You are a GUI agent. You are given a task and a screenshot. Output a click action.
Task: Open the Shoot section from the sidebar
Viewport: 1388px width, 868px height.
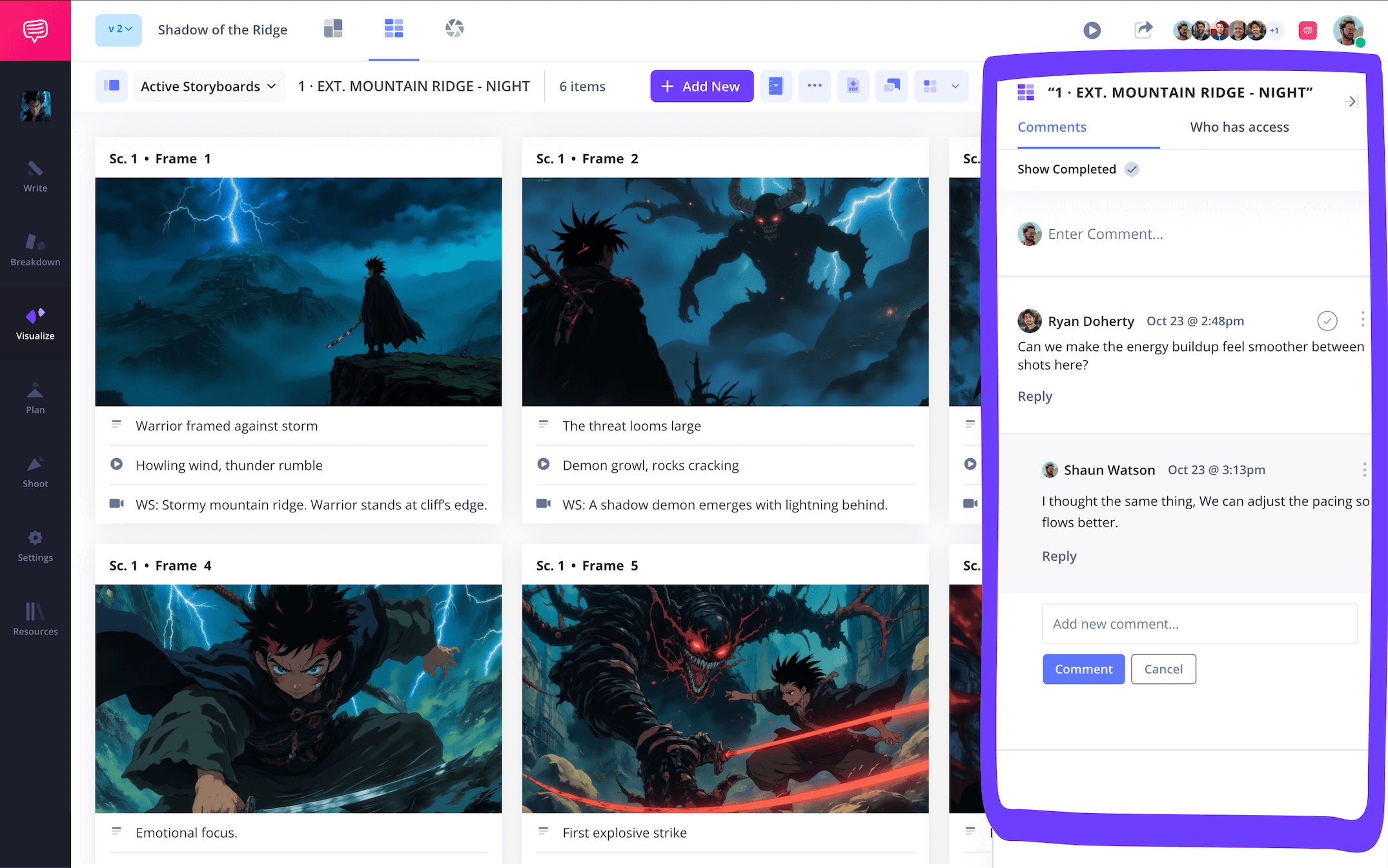tap(35, 472)
